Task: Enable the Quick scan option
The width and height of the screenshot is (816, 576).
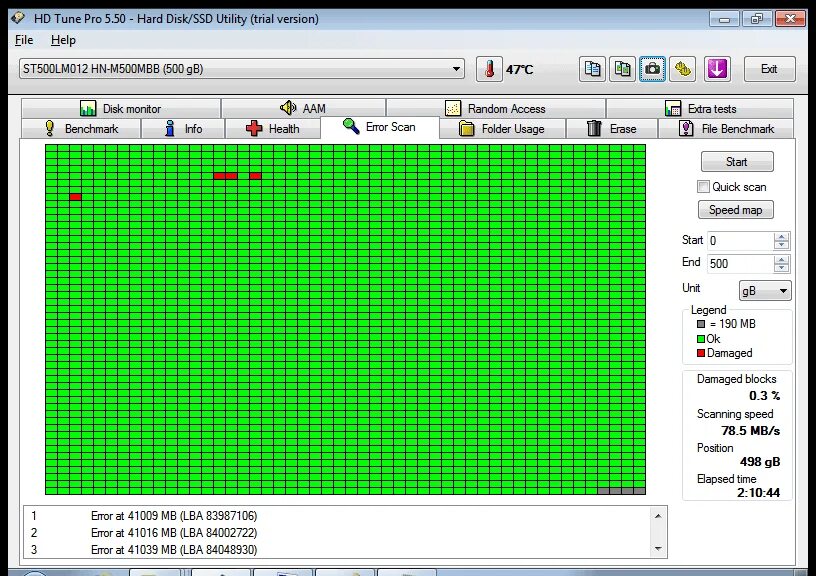Action: pos(705,187)
